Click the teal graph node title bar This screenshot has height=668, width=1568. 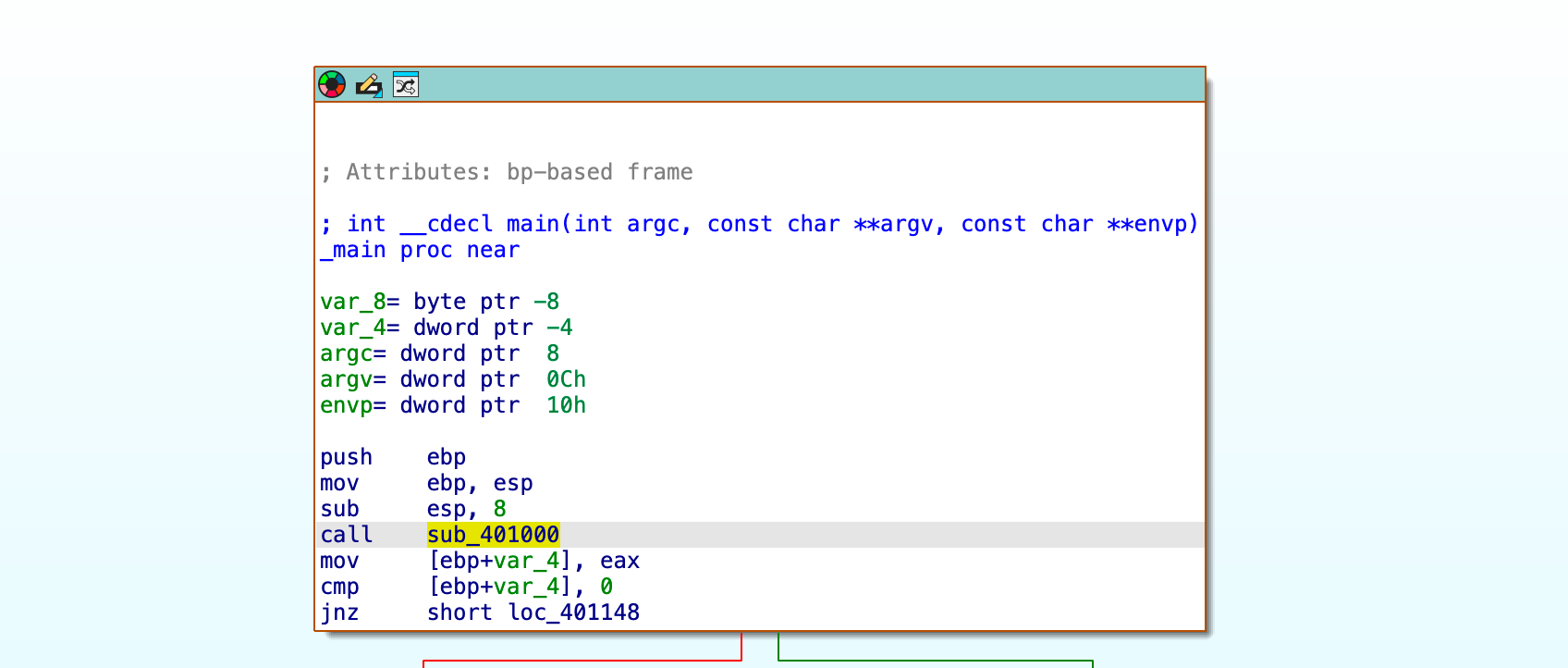tap(760, 85)
